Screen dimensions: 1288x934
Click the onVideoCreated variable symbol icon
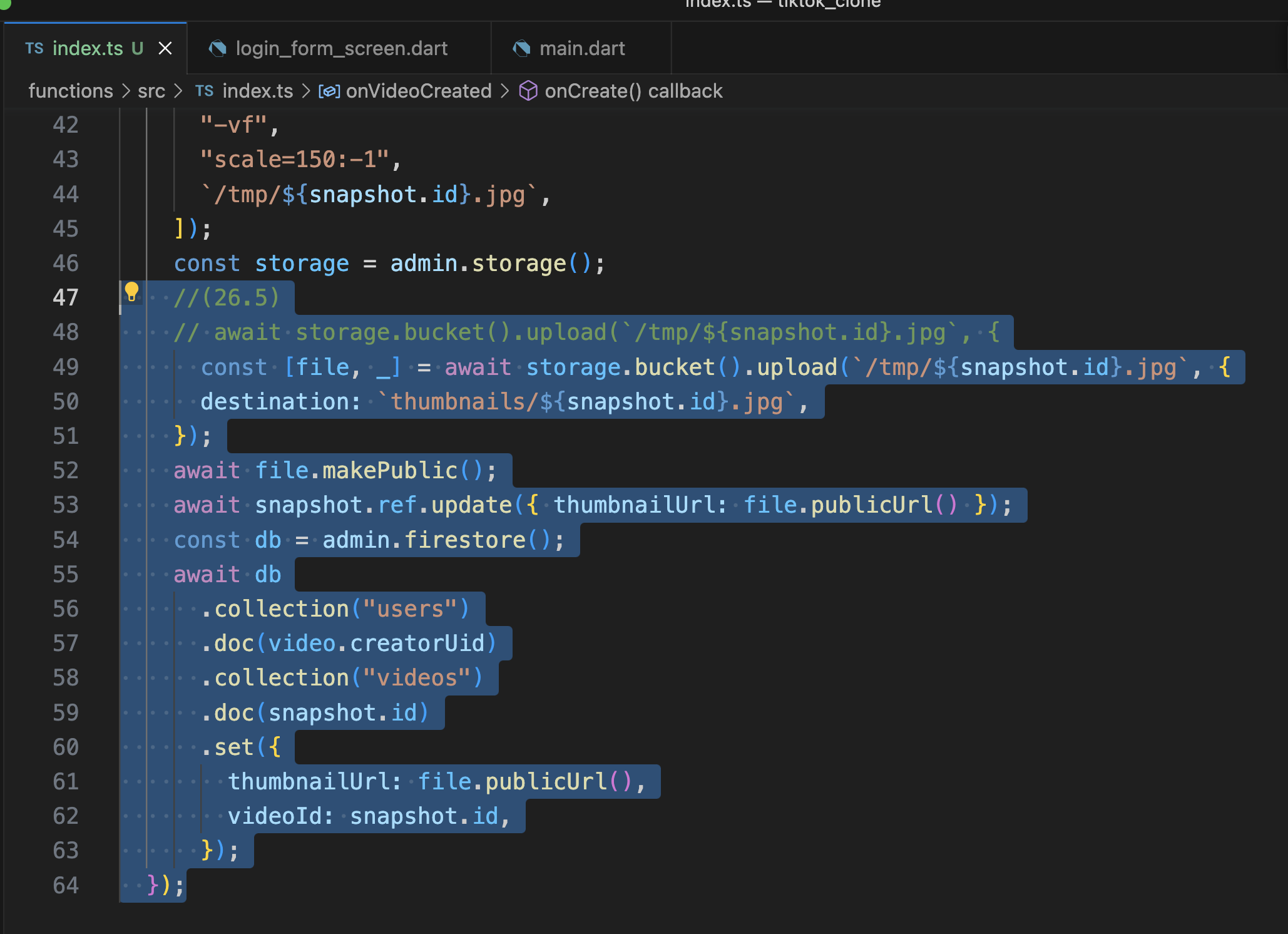coord(329,91)
